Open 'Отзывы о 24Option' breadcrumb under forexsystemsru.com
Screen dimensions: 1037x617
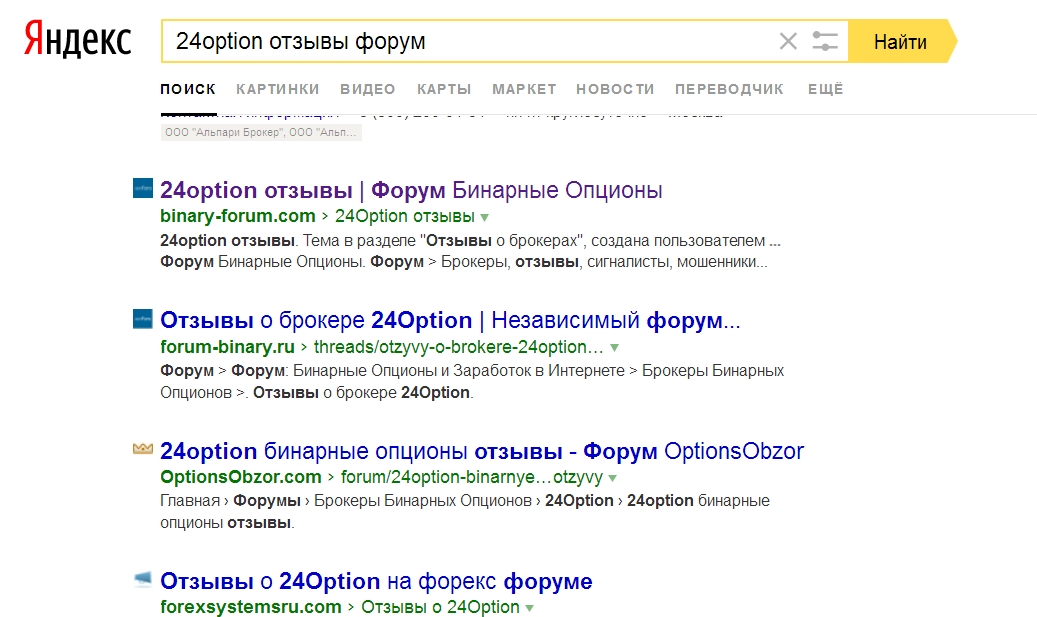pyautogui.click(x=440, y=607)
